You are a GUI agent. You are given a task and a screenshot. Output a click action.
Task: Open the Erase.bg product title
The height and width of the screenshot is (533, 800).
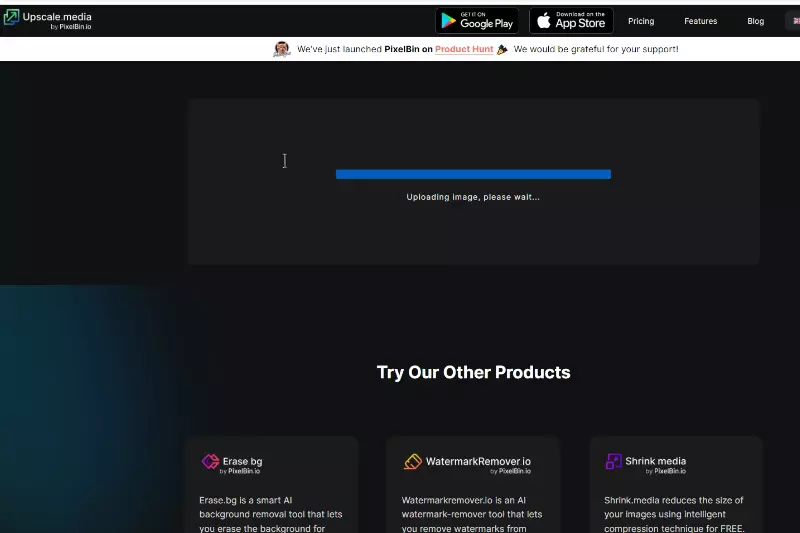tap(242, 462)
